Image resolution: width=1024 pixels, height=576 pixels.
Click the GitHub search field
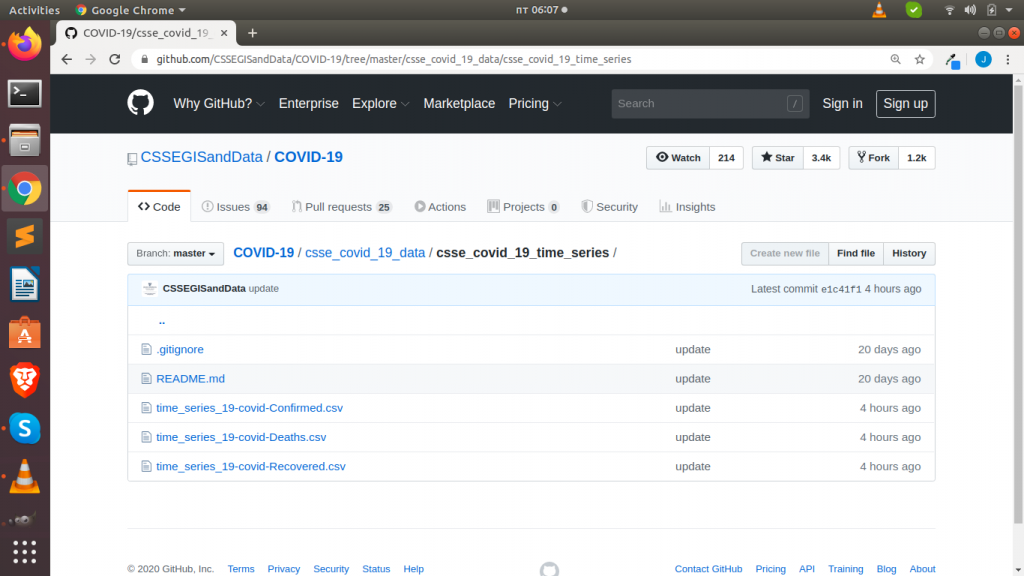tap(710, 103)
